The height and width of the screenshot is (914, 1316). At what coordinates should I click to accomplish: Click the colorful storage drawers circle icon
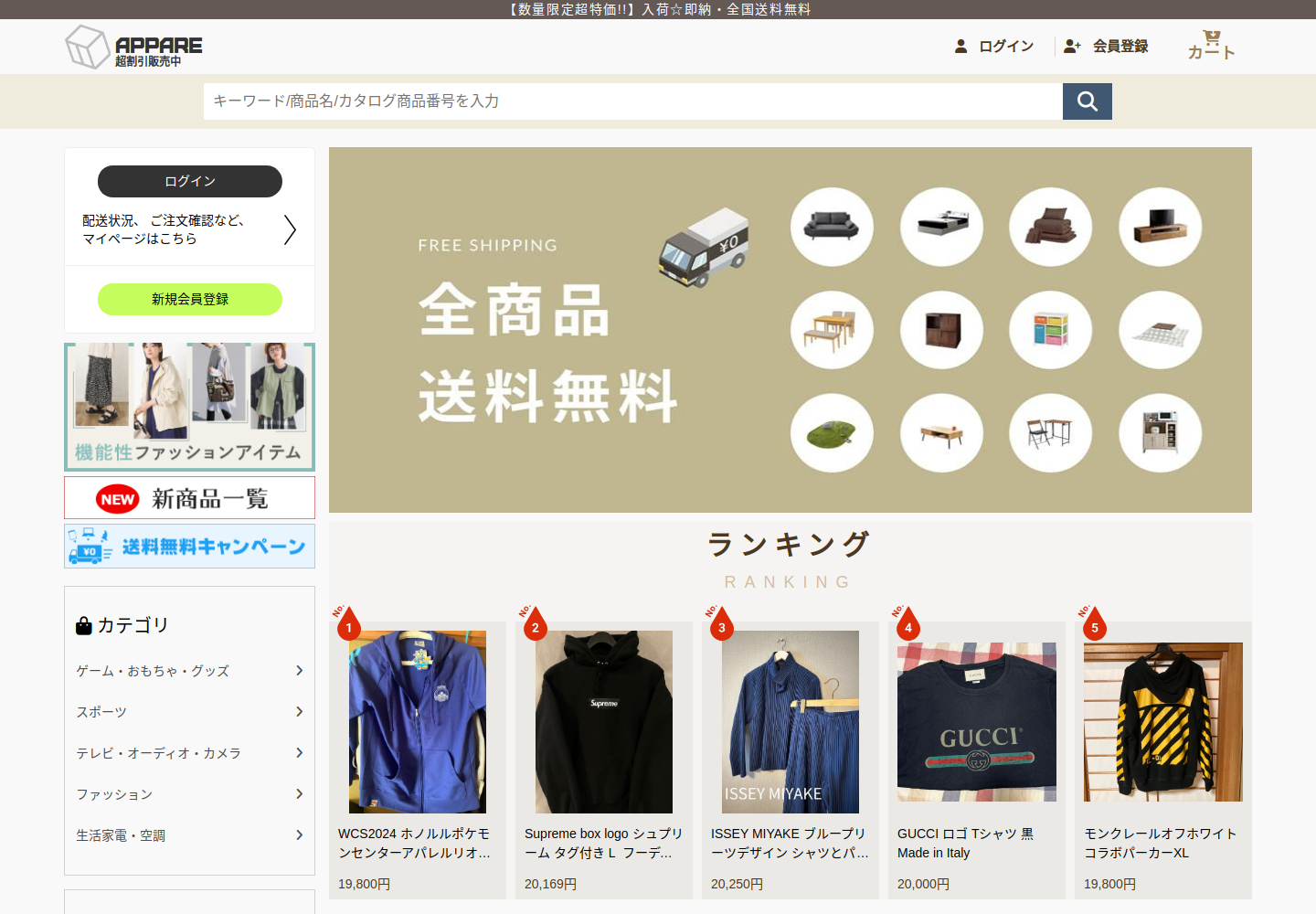coord(1051,330)
